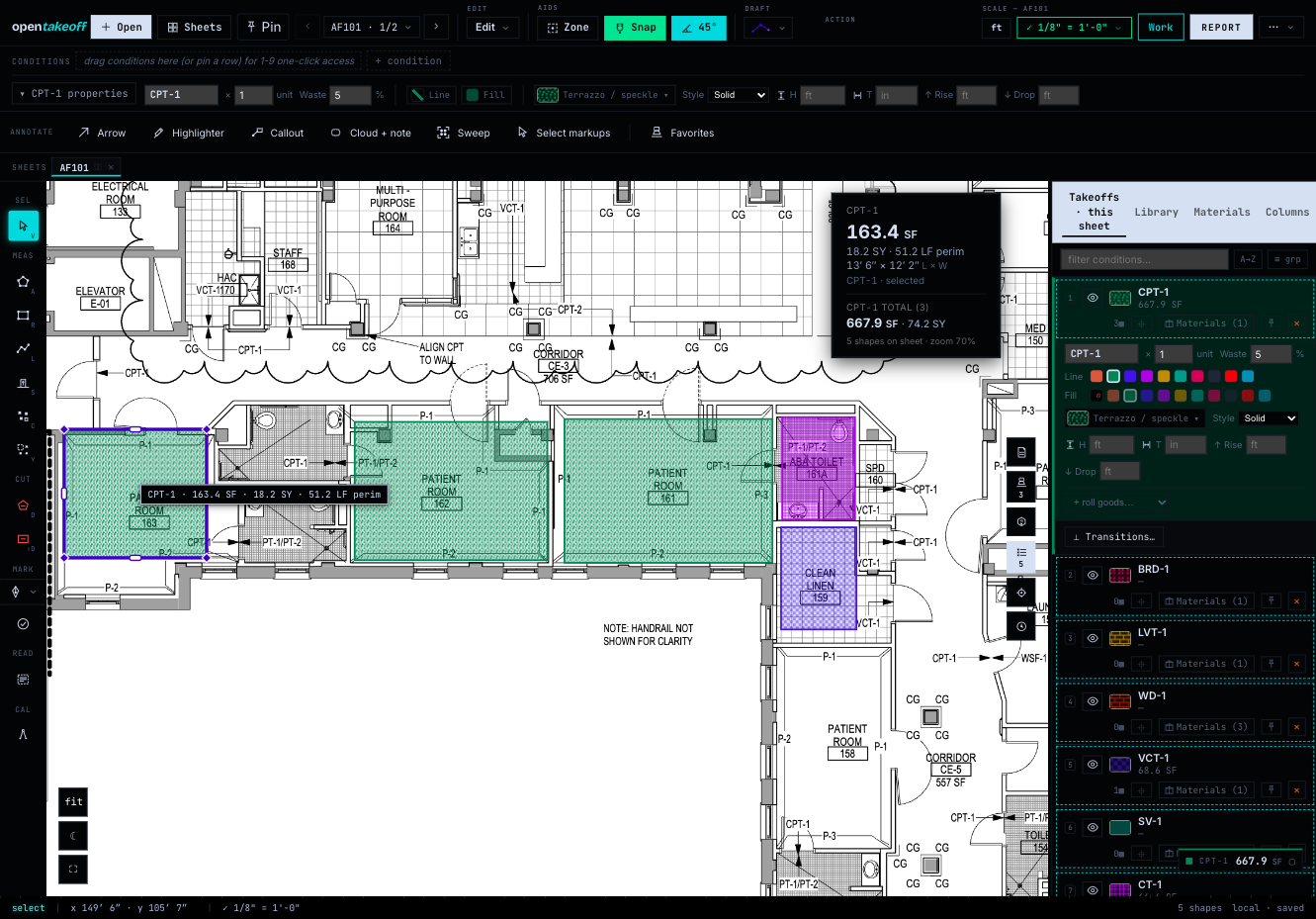Toggle dark mode moon icon
Screen dimensions: 1316x919
pyautogui.click(x=74, y=836)
